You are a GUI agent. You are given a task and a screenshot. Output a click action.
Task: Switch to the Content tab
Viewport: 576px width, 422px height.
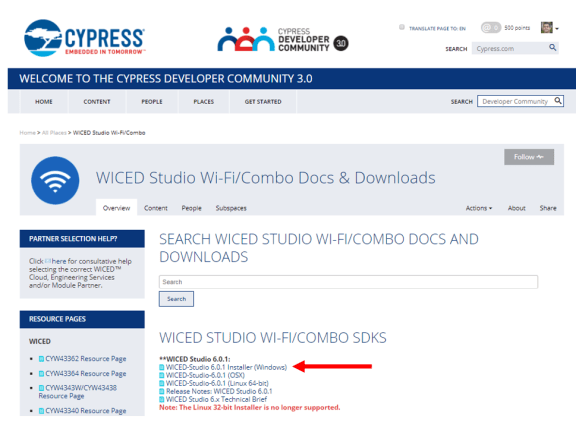[x=156, y=208]
